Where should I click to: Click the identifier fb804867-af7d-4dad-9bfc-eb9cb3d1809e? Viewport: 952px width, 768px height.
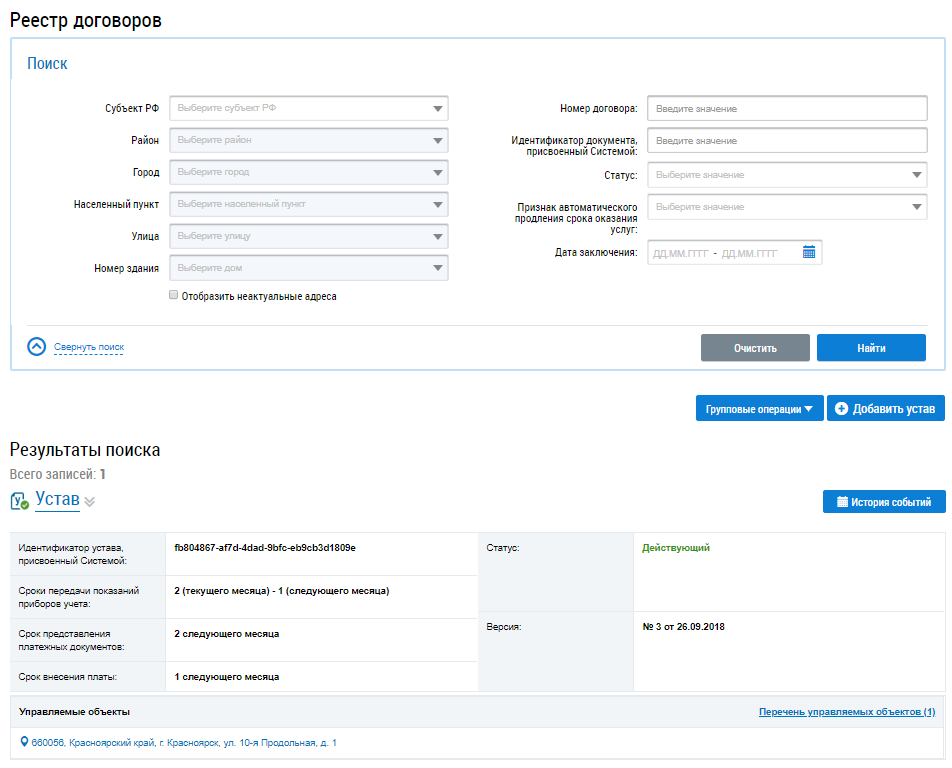click(265, 548)
